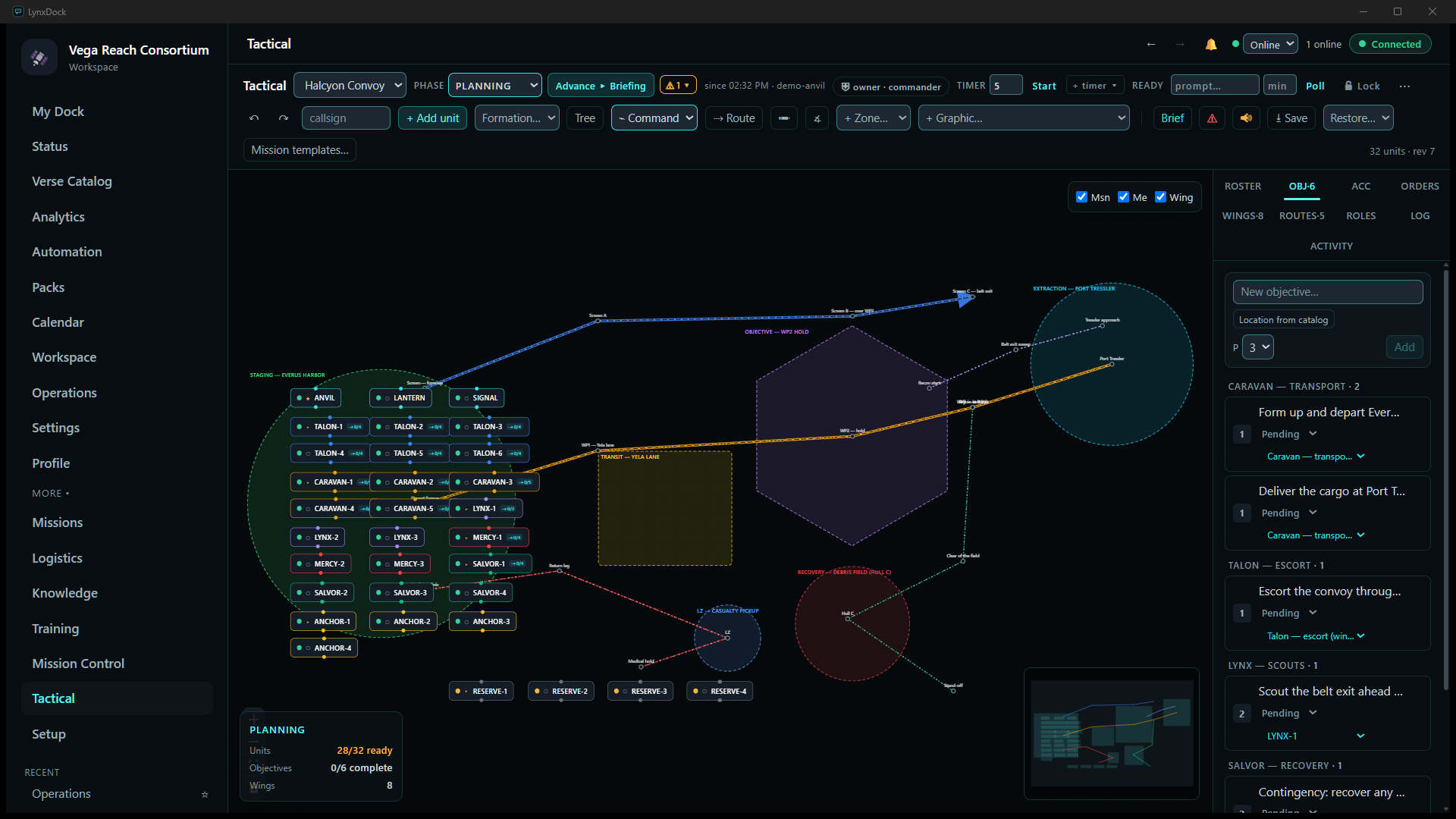This screenshot has height=819, width=1456.
Task: Click the Mission templates button
Action: 300,150
